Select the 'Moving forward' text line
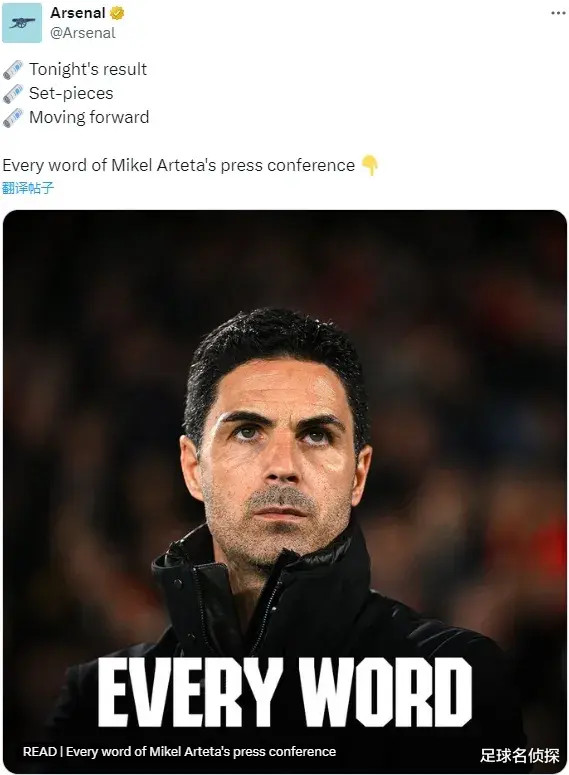 tap(89, 117)
